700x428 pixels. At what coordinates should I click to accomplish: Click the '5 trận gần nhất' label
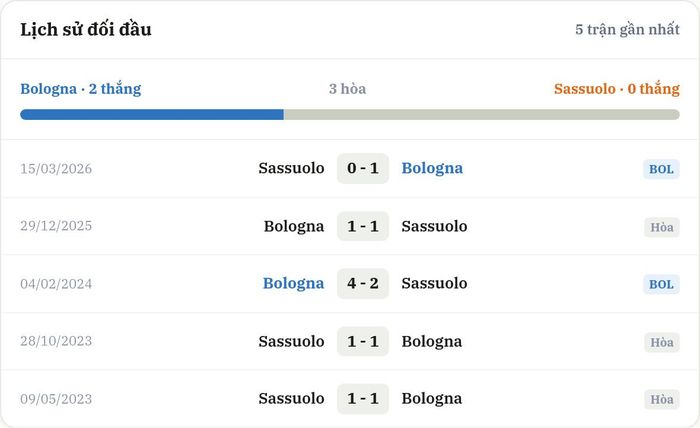[627, 29]
